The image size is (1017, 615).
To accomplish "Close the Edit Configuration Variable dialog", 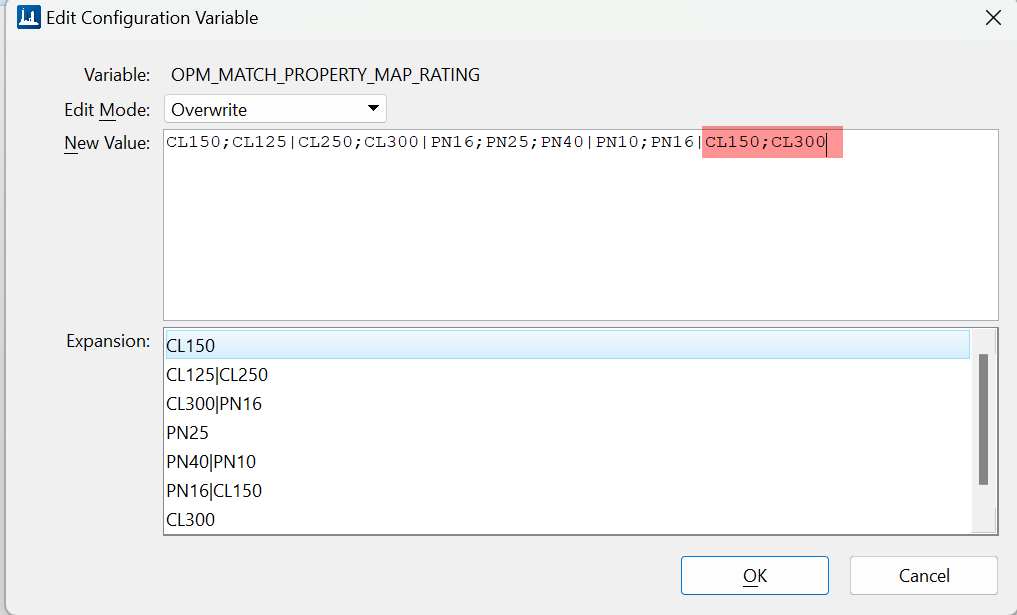I will [993, 17].
